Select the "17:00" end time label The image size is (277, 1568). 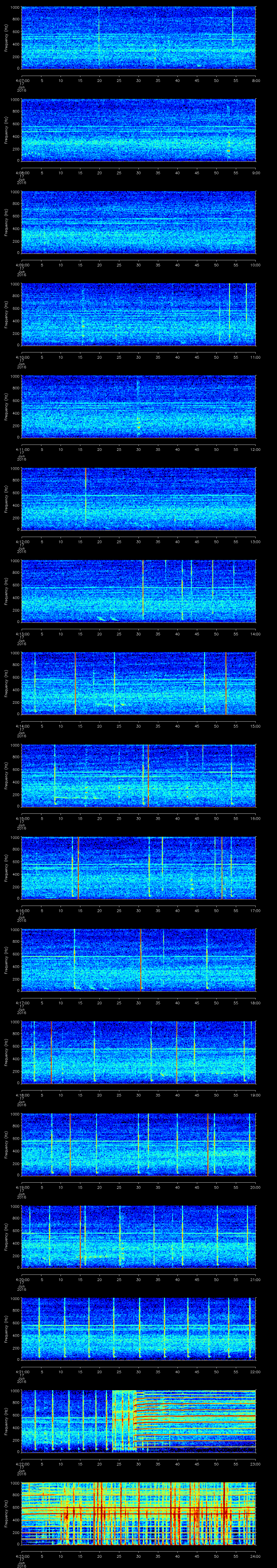[x=255, y=910]
